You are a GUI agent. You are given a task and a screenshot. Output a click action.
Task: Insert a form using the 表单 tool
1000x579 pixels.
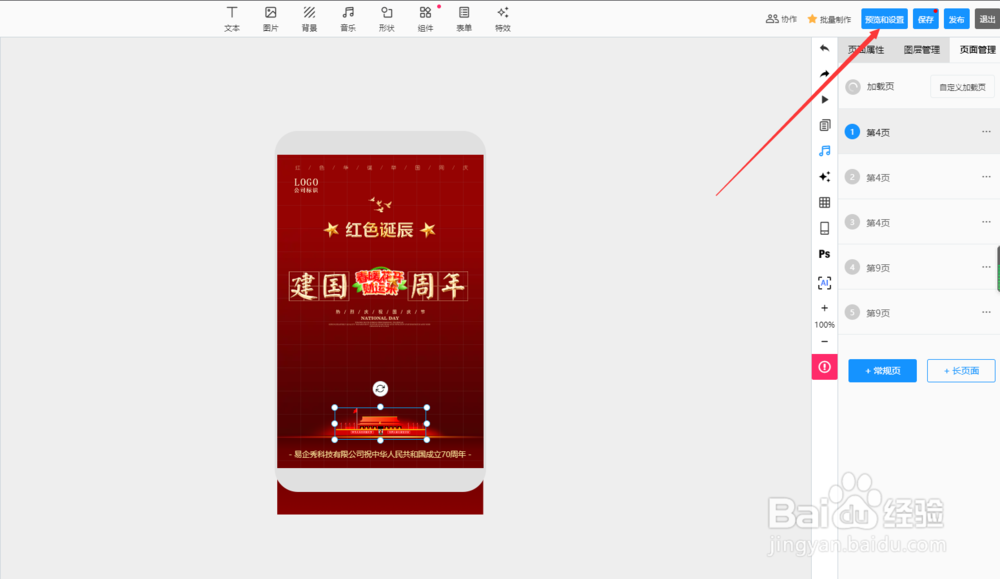pos(463,18)
